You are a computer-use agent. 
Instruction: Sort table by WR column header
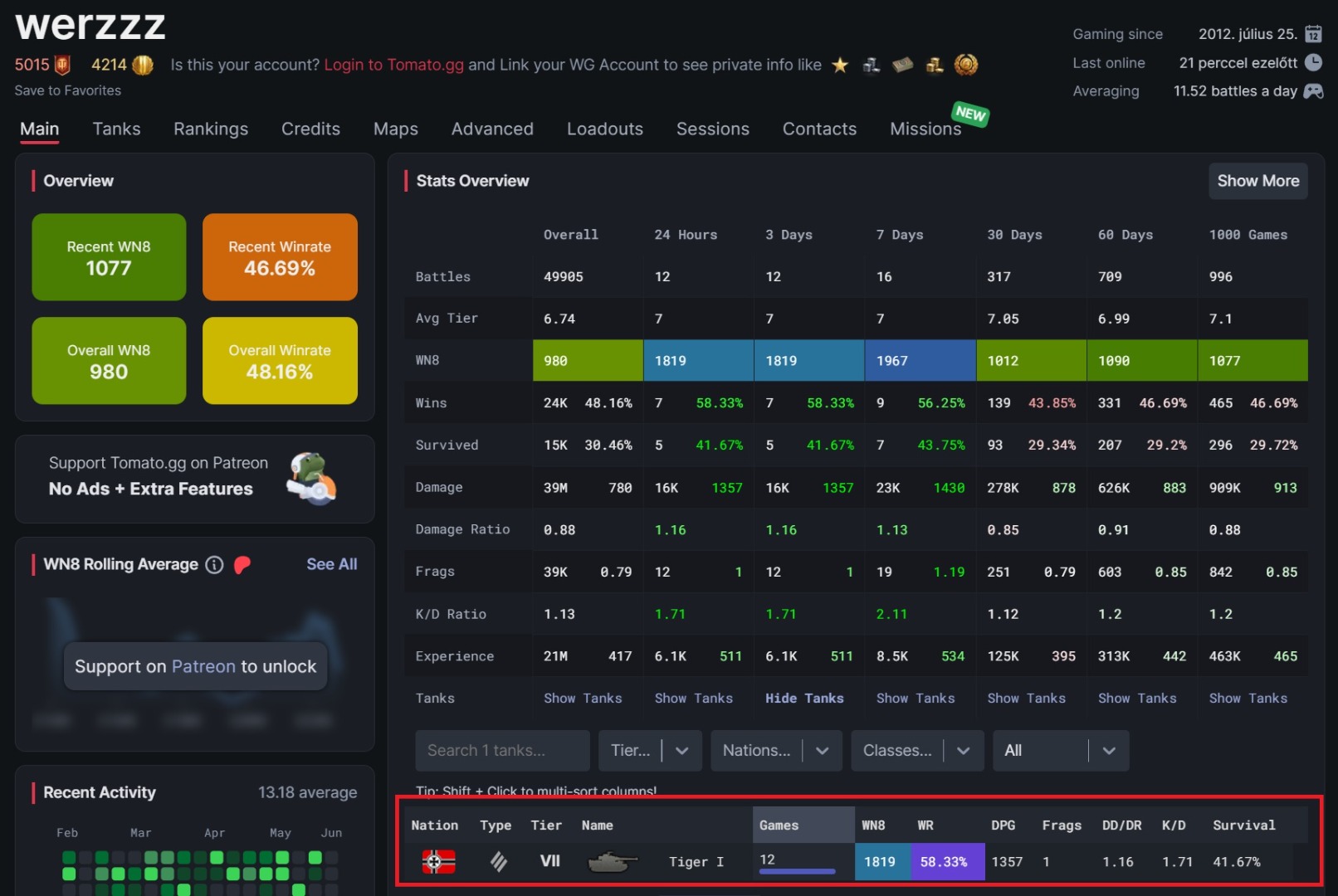(925, 825)
